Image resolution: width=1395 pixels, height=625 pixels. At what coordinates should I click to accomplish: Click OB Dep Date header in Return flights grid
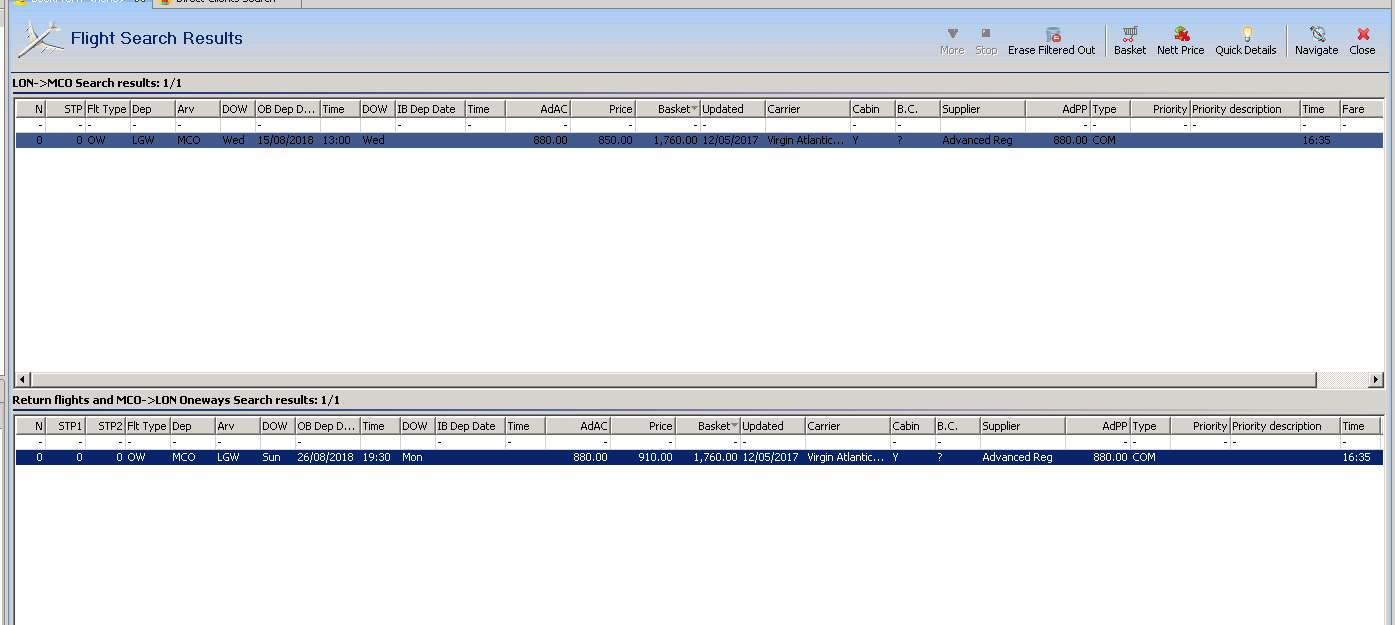(x=327, y=426)
